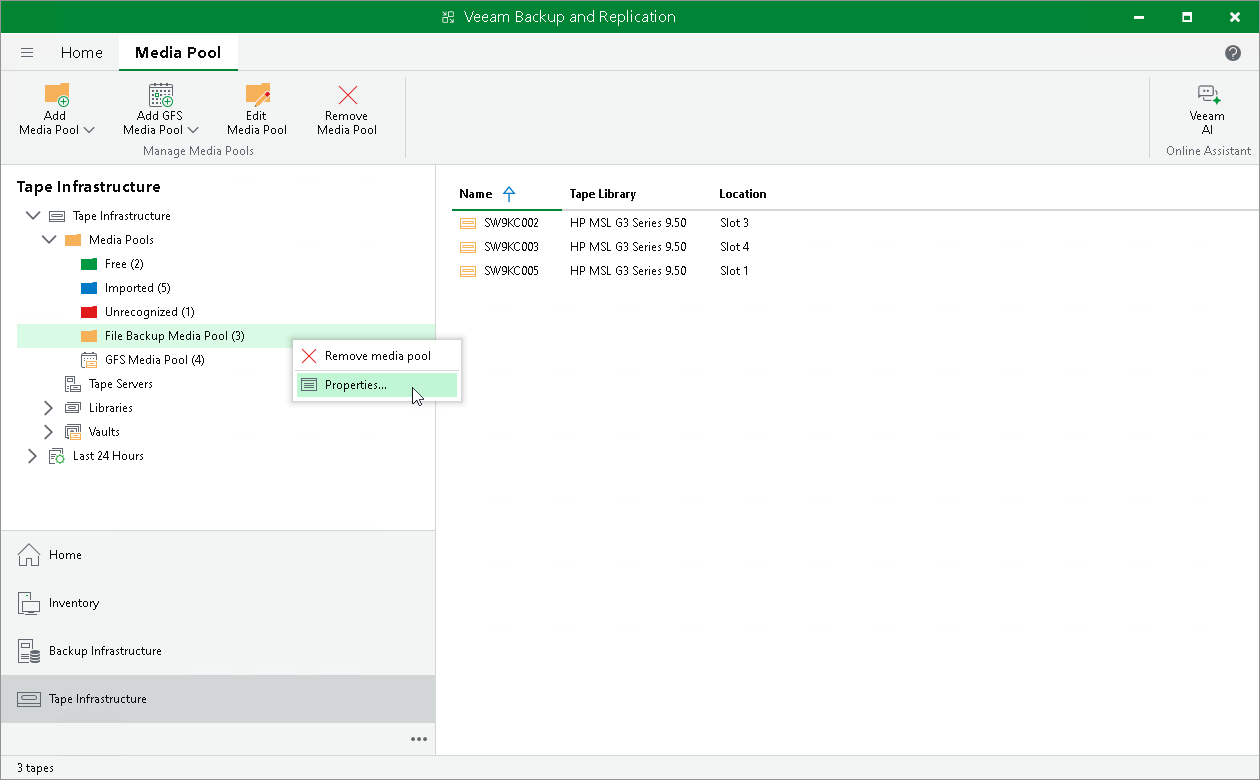The height and width of the screenshot is (780, 1260).
Task: Click the GFS Media Pool calendar icon
Action: coord(89,360)
